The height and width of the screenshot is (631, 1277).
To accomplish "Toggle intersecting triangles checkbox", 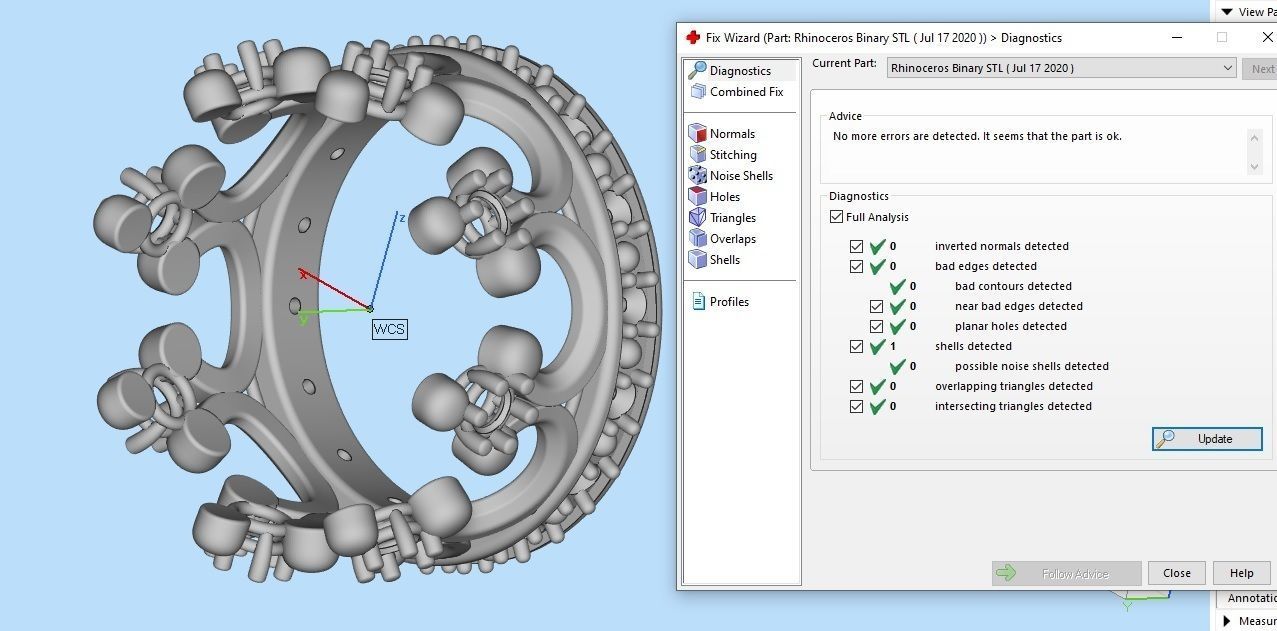I will click(856, 406).
